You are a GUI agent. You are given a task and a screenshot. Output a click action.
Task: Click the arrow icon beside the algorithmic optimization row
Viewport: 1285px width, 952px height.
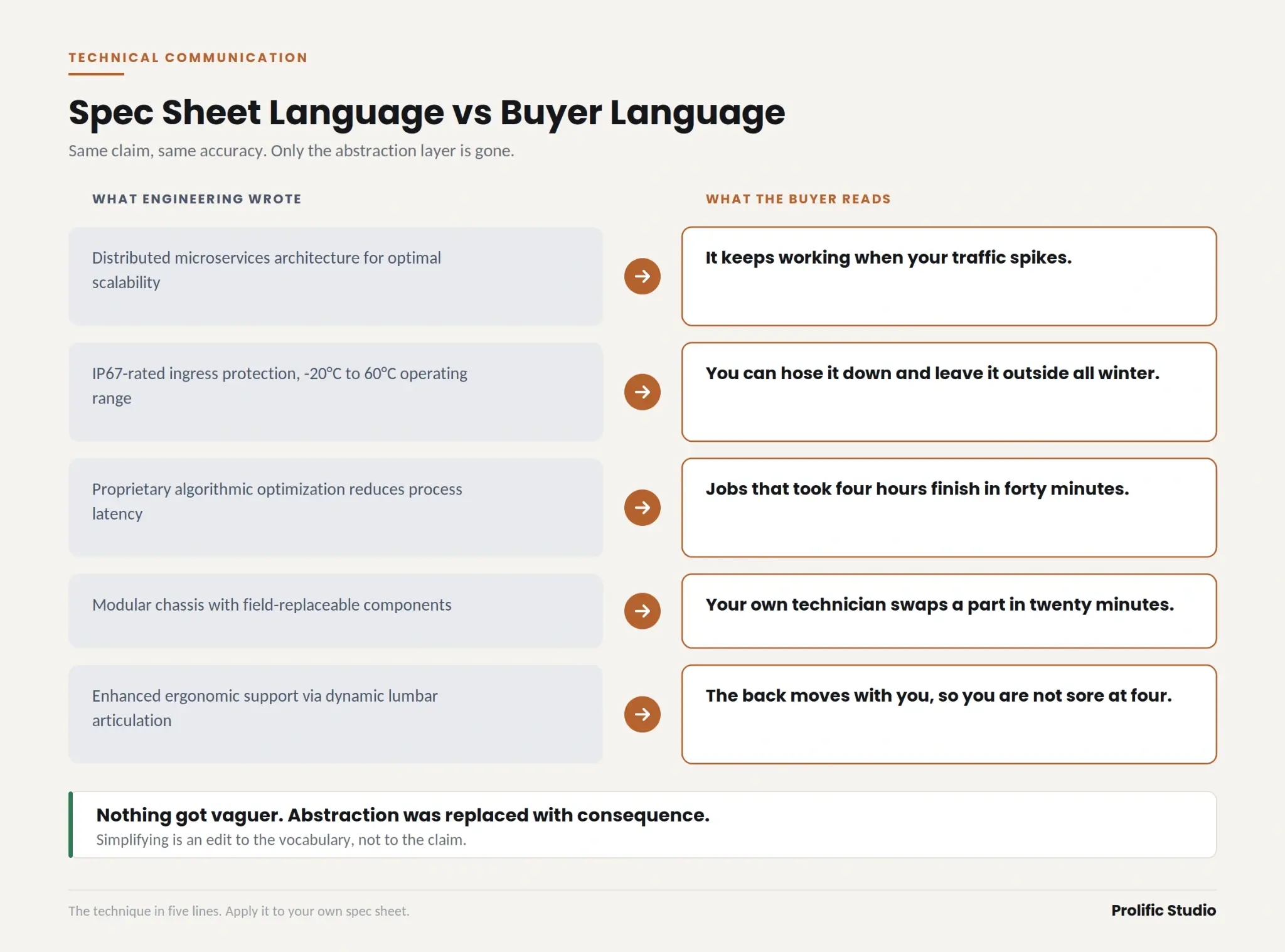[642, 508]
